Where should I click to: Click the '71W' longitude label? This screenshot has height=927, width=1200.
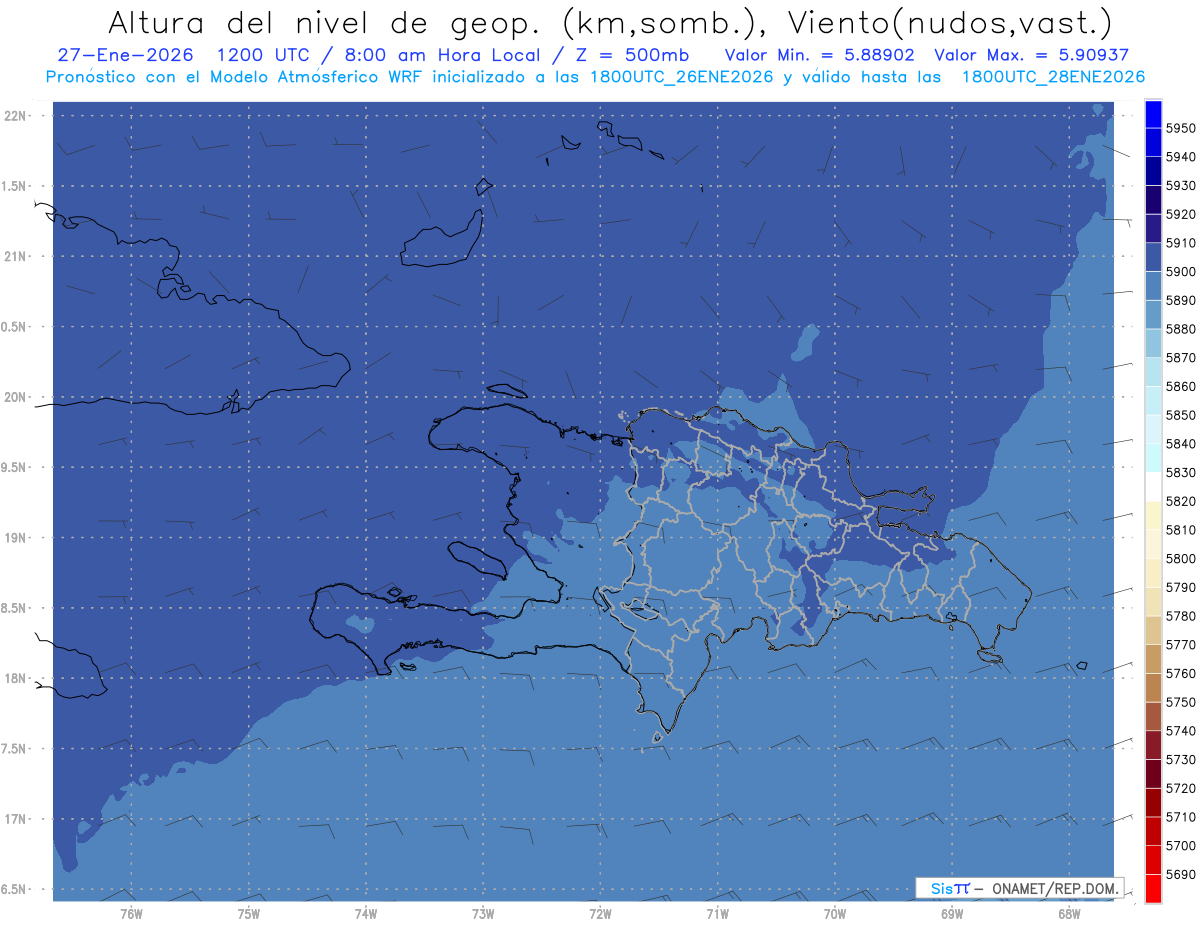[717, 913]
